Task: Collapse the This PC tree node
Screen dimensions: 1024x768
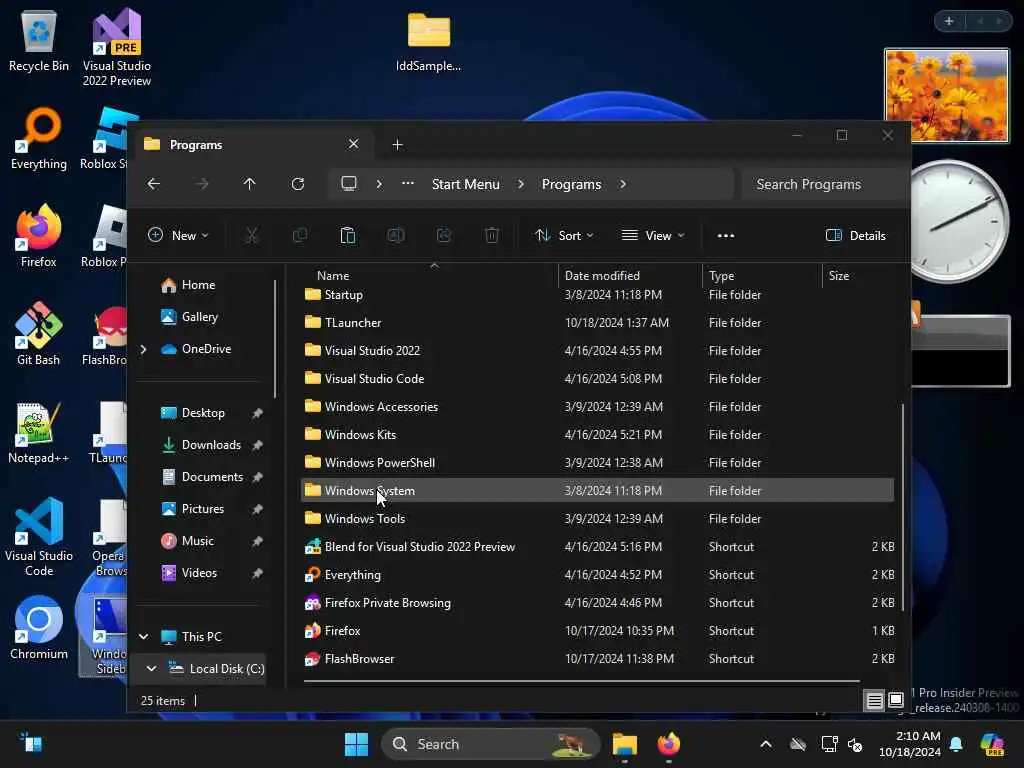Action: click(x=144, y=637)
